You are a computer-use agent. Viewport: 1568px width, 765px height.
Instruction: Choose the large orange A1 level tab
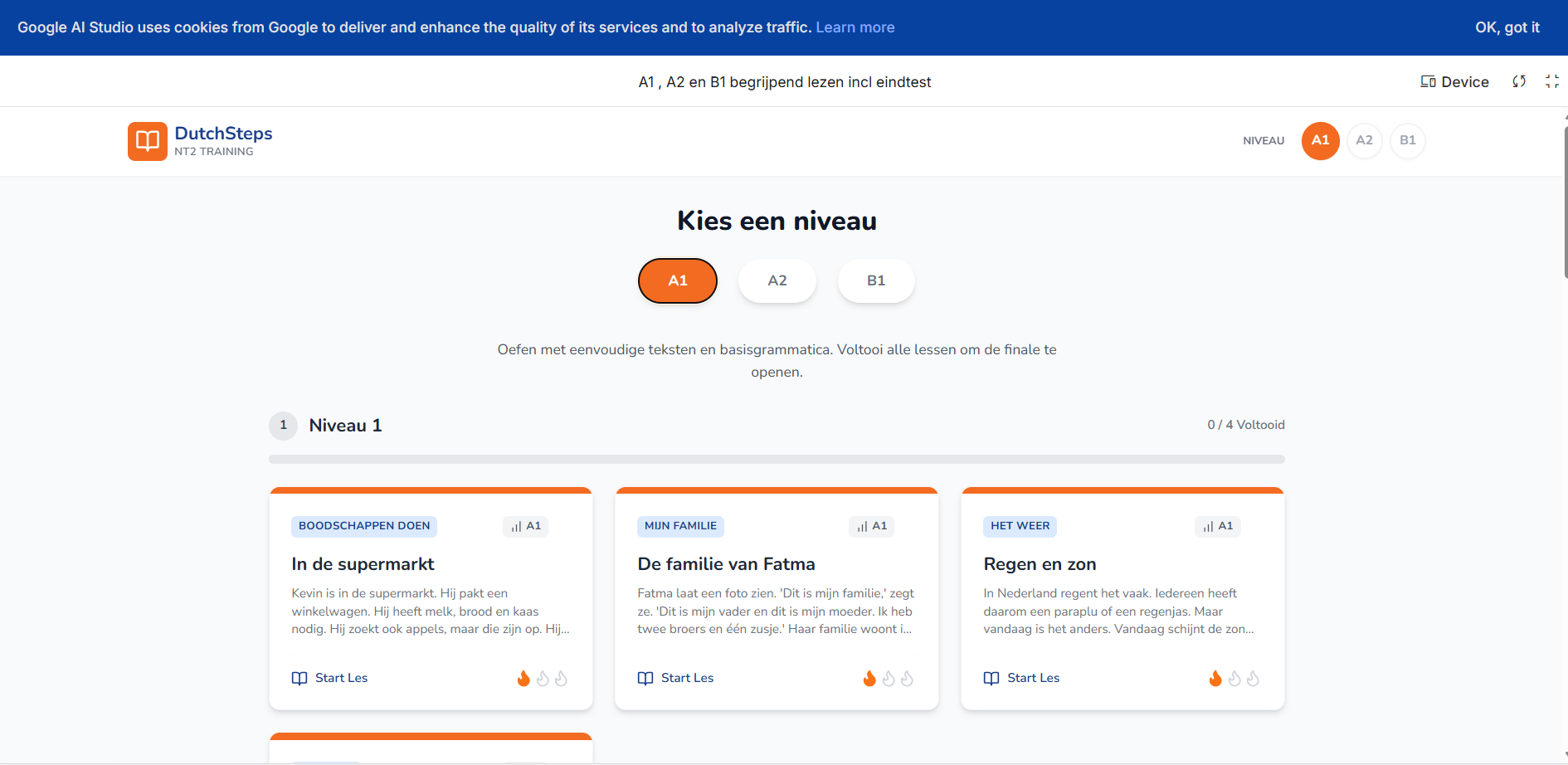(677, 280)
